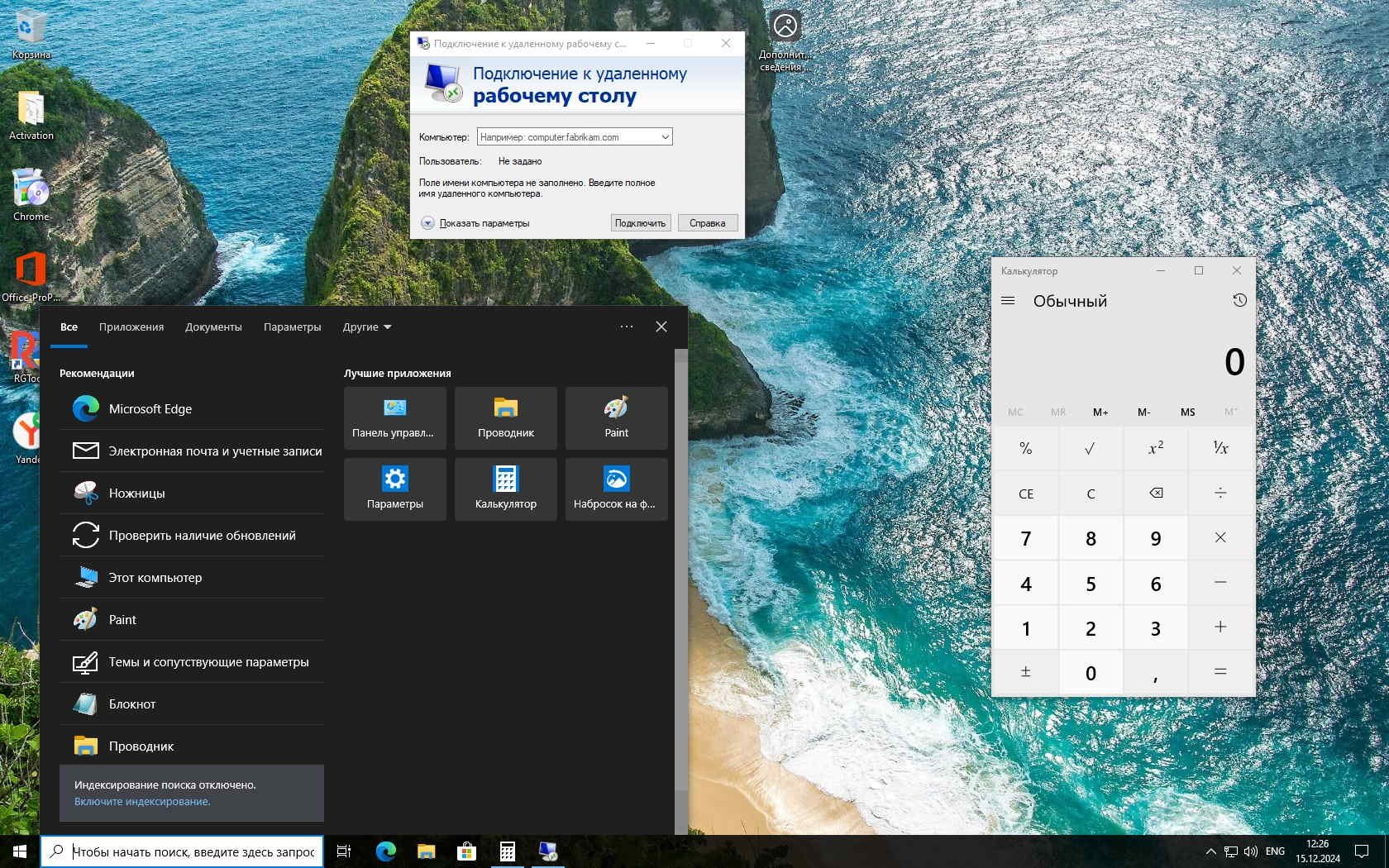This screenshot has height=868, width=1389.
Task: Click the square root button
Action: [x=1090, y=448]
